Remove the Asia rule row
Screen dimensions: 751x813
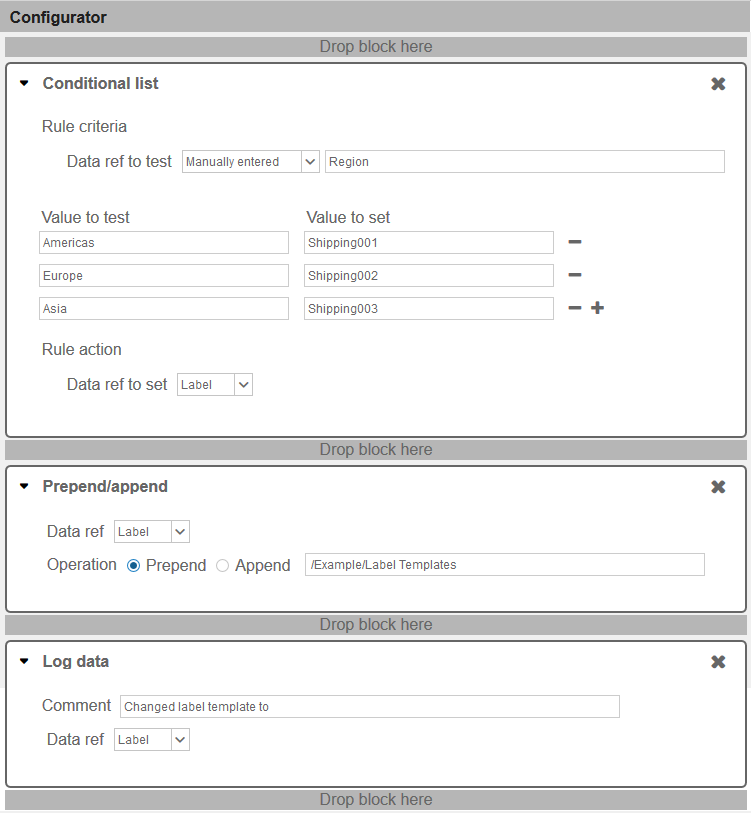(575, 308)
